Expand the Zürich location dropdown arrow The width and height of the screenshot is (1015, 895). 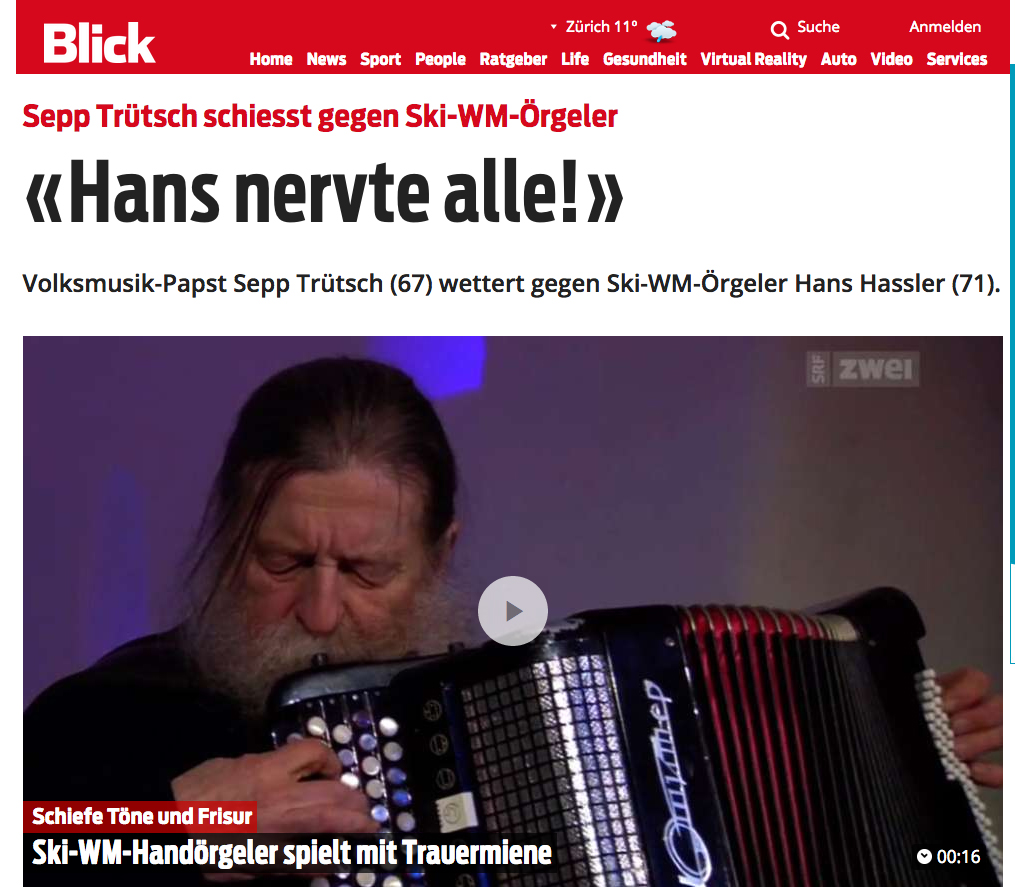[x=553, y=27]
